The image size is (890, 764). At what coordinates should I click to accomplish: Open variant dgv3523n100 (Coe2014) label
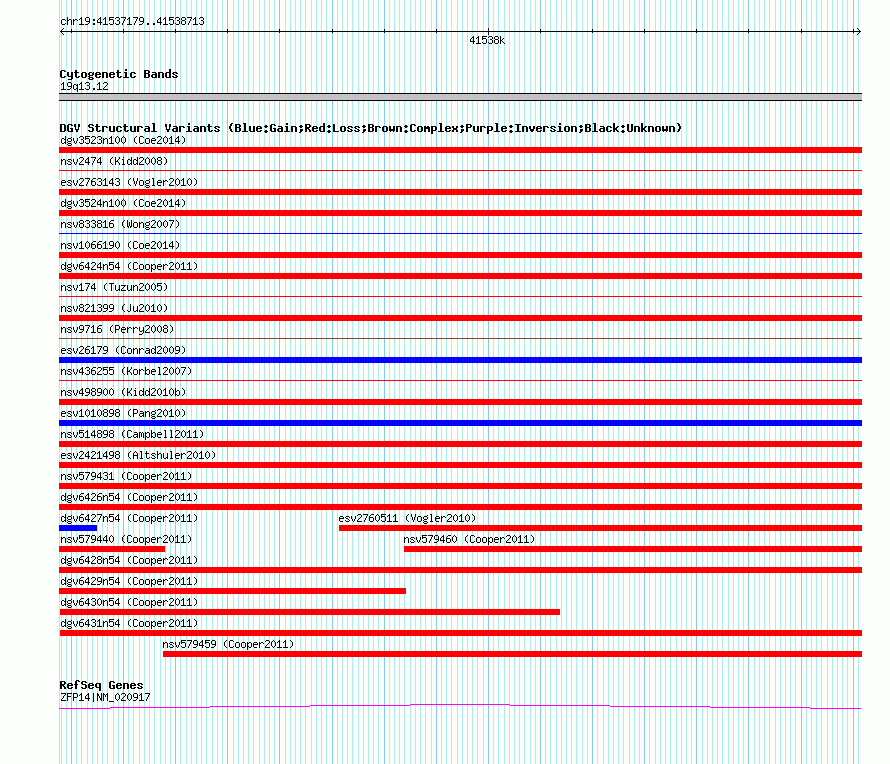tap(123, 140)
